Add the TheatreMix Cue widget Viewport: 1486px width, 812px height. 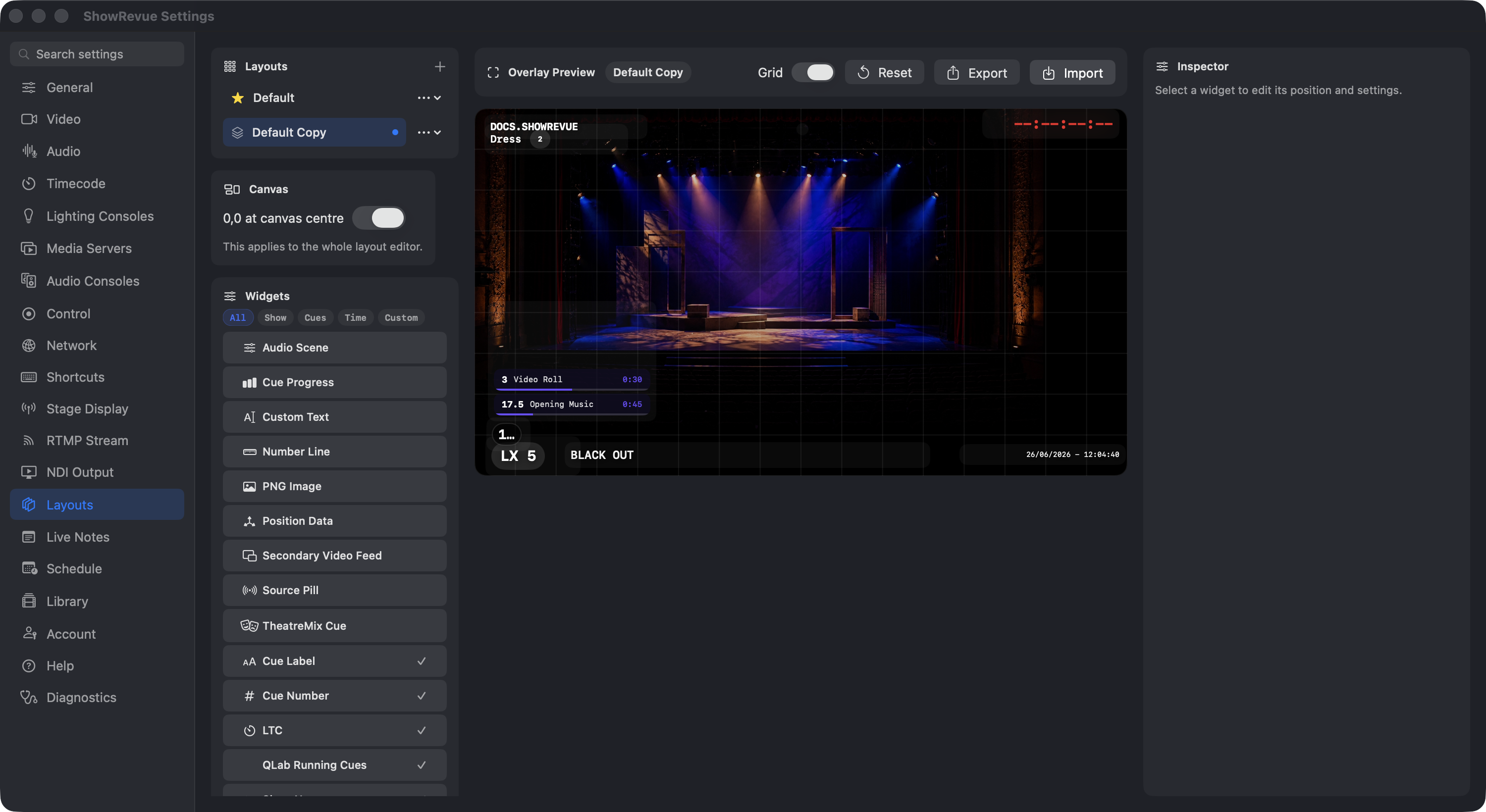coord(334,625)
